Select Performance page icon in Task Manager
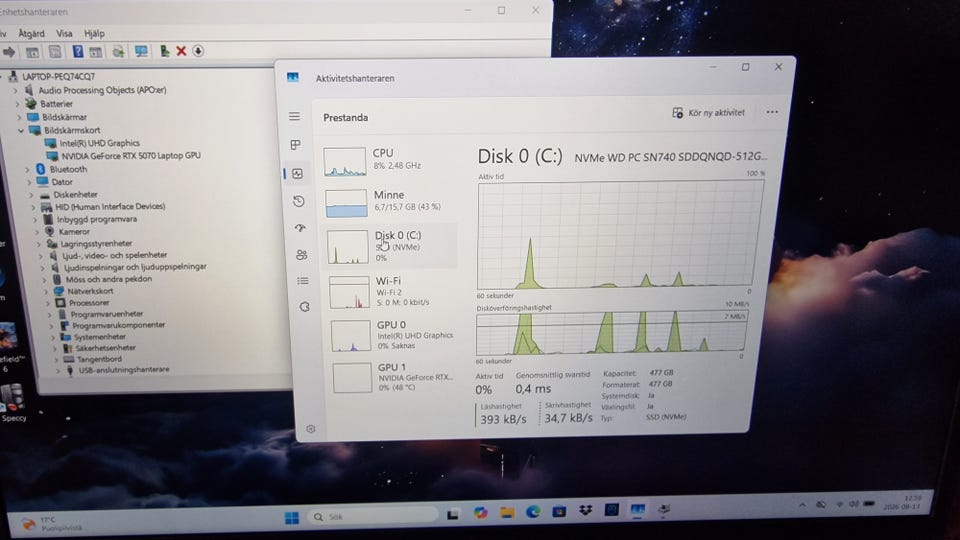Screen dimensions: 960x540 [x=298, y=174]
